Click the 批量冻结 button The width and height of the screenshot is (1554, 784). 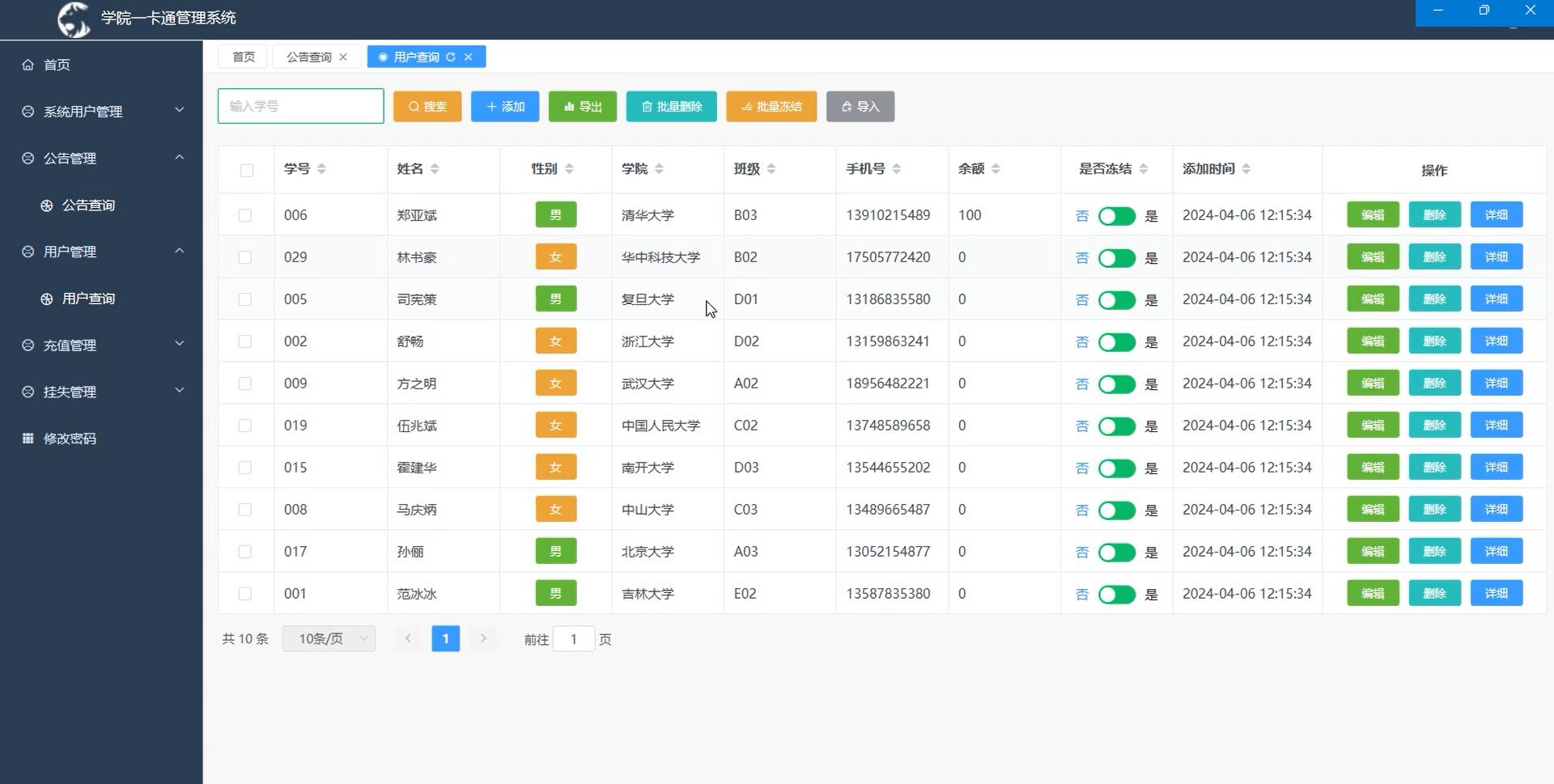[x=771, y=107]
